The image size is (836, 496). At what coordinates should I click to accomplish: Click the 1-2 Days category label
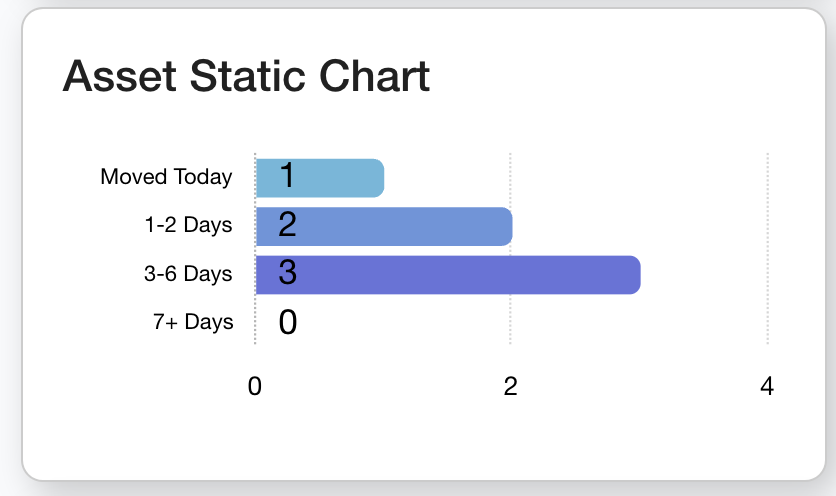pos(188,226)
